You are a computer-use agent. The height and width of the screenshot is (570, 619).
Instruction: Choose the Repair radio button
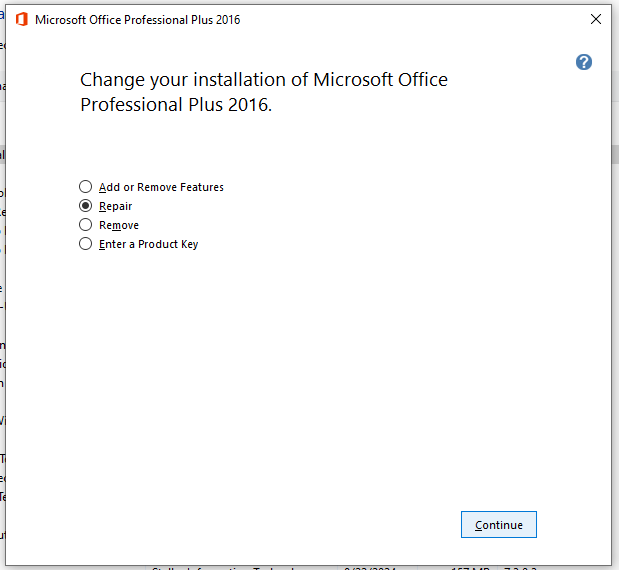(x=85, y=206)
